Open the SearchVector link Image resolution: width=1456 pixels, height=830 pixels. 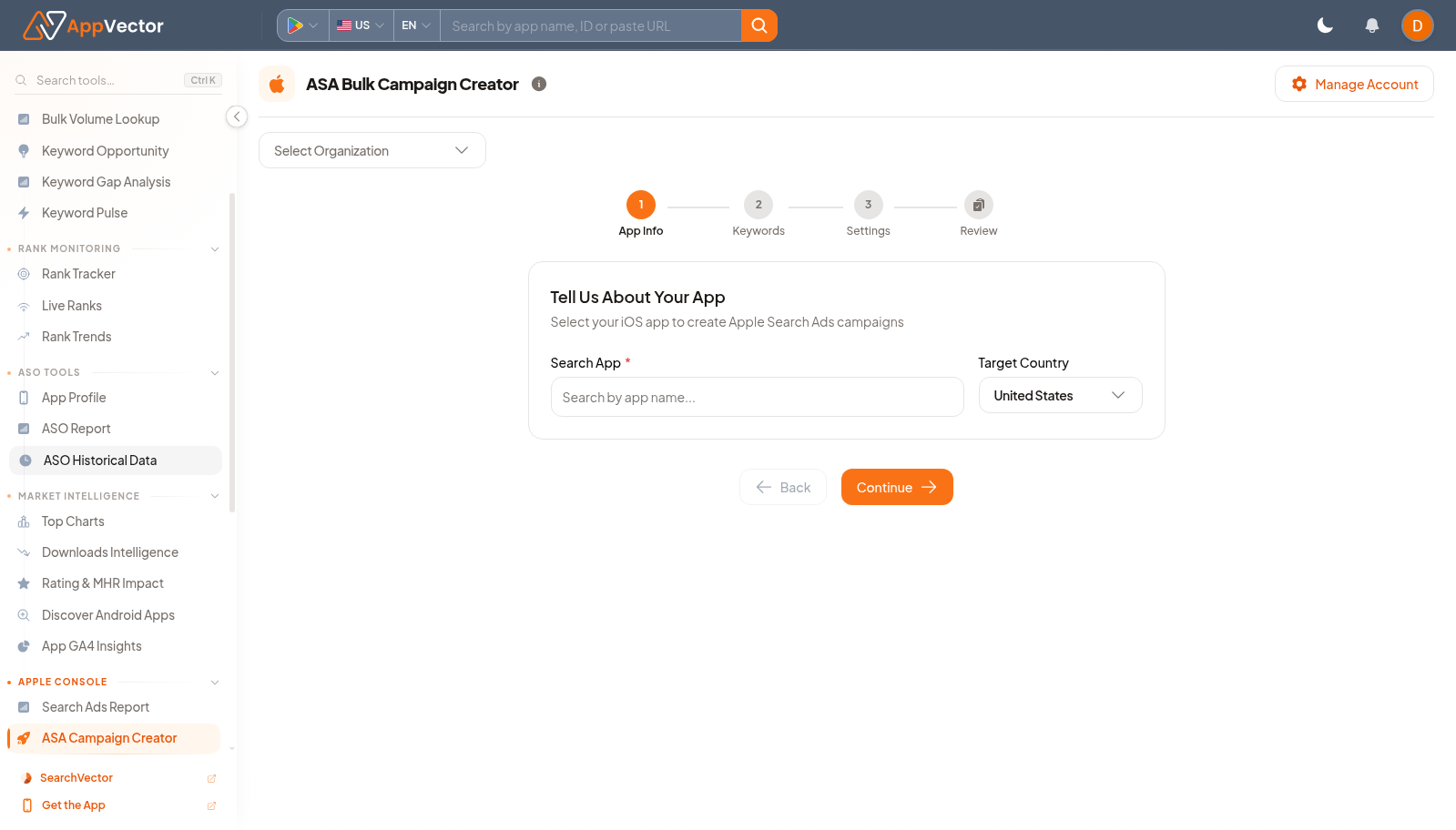[x=76, y=778]
